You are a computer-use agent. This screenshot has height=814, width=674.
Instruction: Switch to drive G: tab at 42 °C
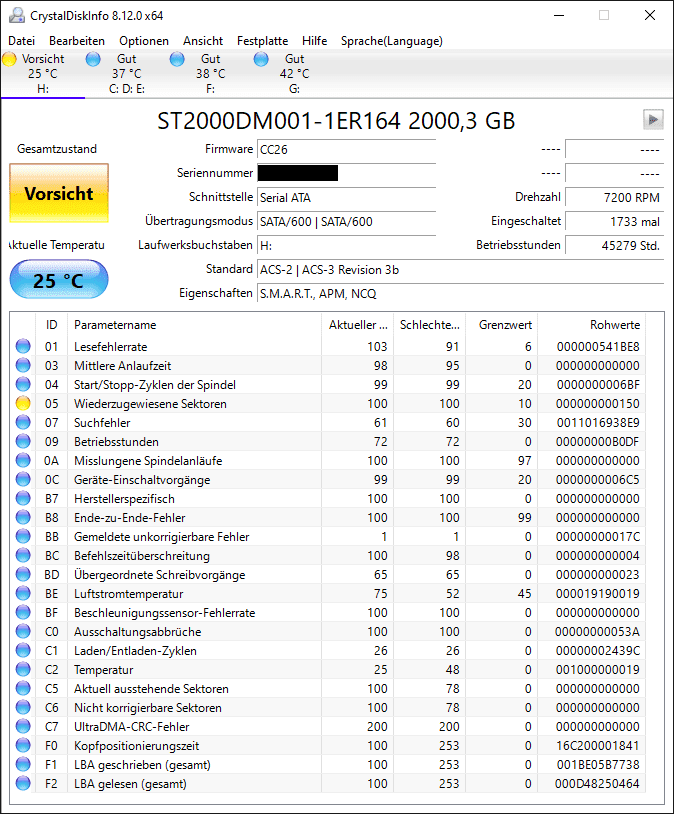(x=294, y=73)
